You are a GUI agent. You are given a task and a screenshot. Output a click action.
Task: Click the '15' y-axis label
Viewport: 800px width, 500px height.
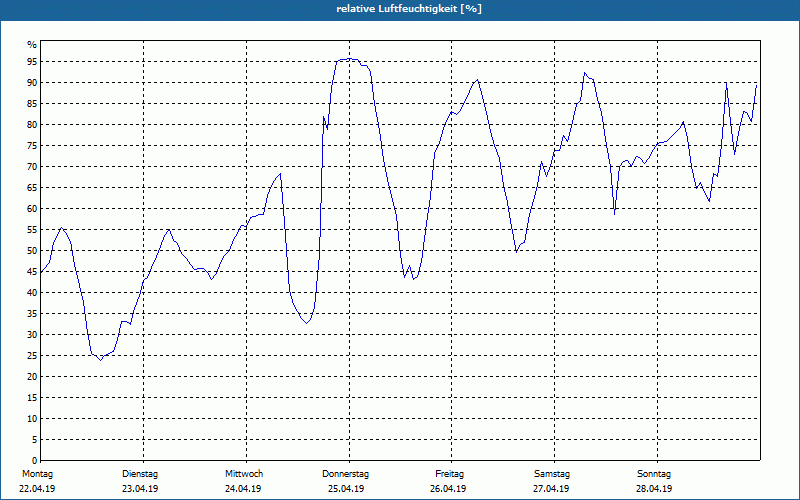(32, 398)
